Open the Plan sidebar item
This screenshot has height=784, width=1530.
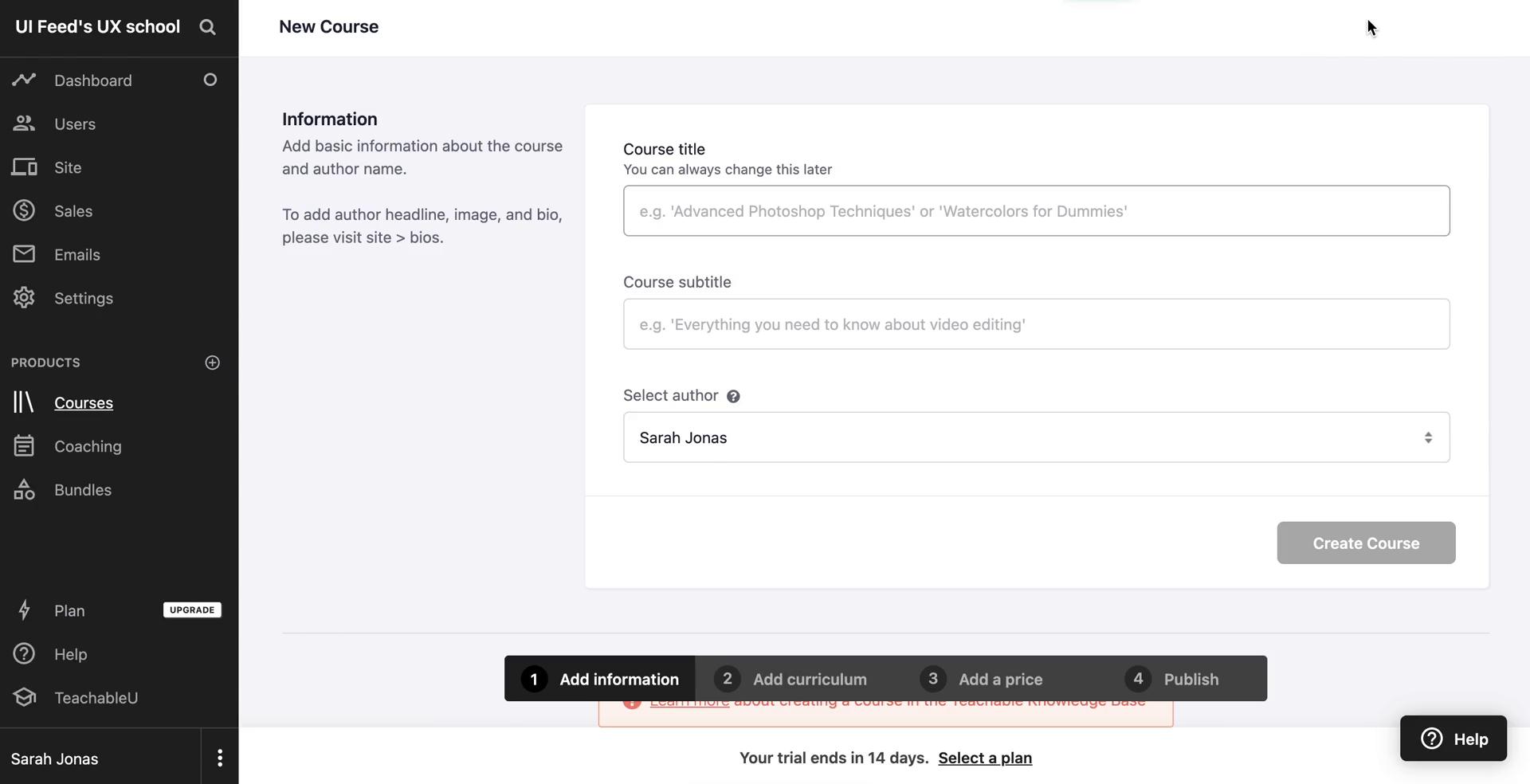[x=69, y=611]
